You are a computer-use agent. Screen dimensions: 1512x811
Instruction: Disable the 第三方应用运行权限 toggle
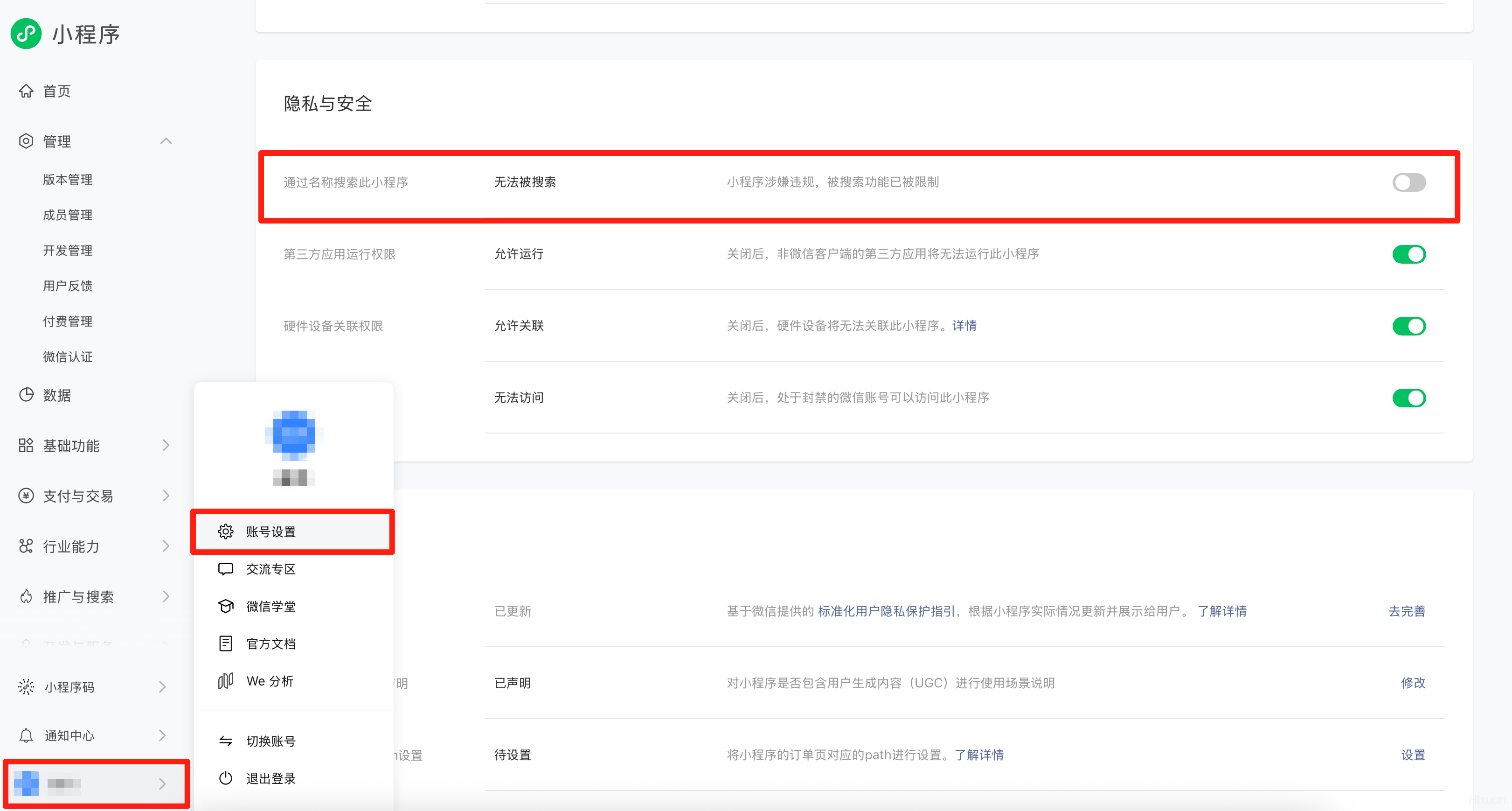tap(1408, 254)
